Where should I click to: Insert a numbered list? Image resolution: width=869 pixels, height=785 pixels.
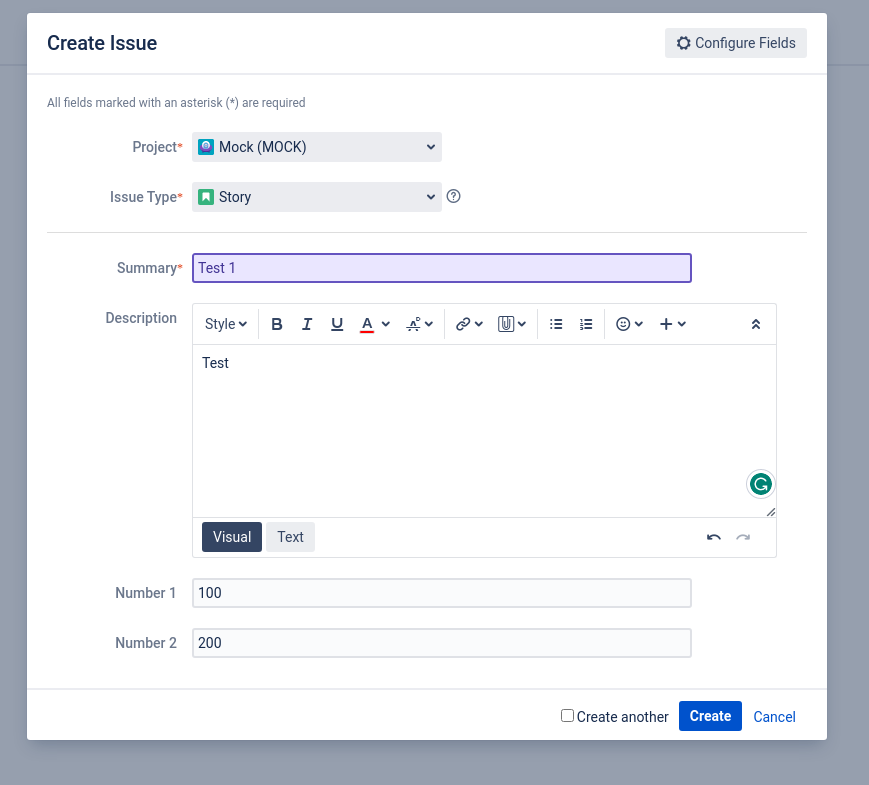pyautogui.click(x=586, y=324)
